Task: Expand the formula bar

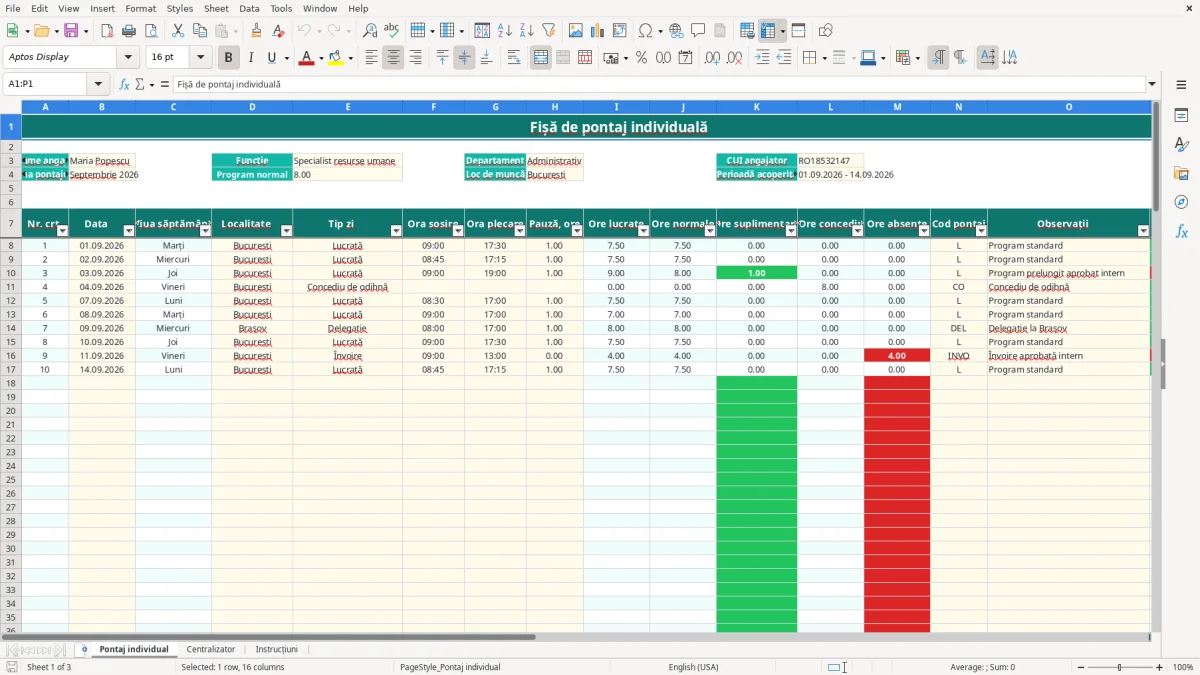Action: tap(1152, 84)
